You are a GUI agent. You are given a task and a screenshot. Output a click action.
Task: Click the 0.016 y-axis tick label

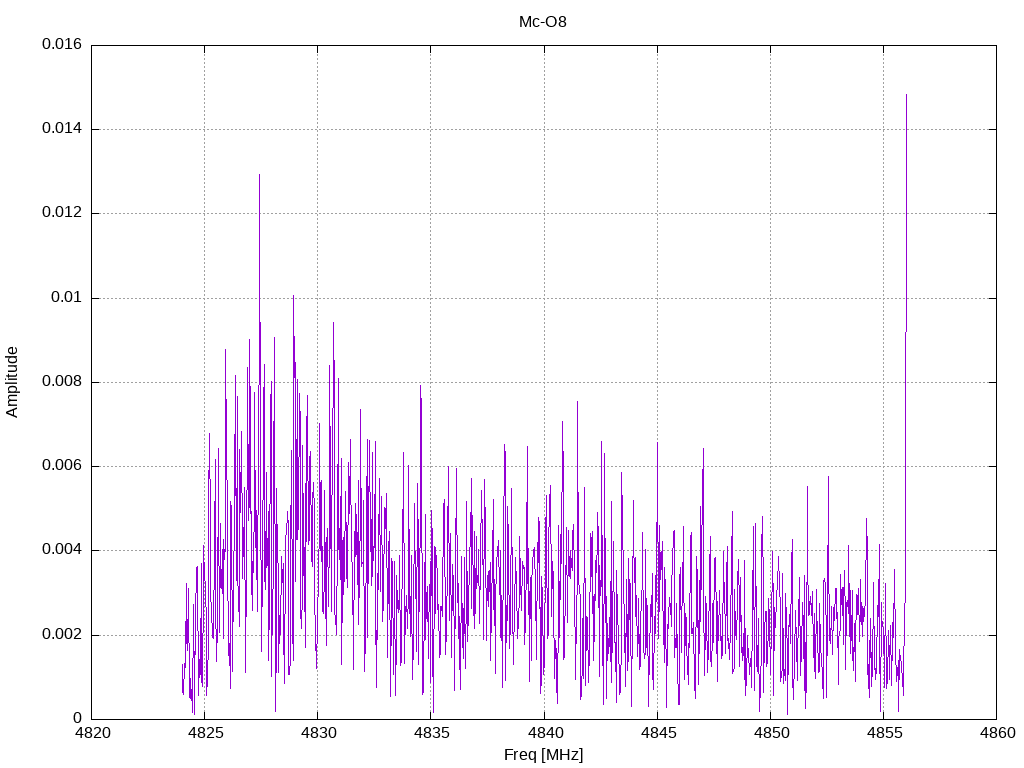[62, 44]
